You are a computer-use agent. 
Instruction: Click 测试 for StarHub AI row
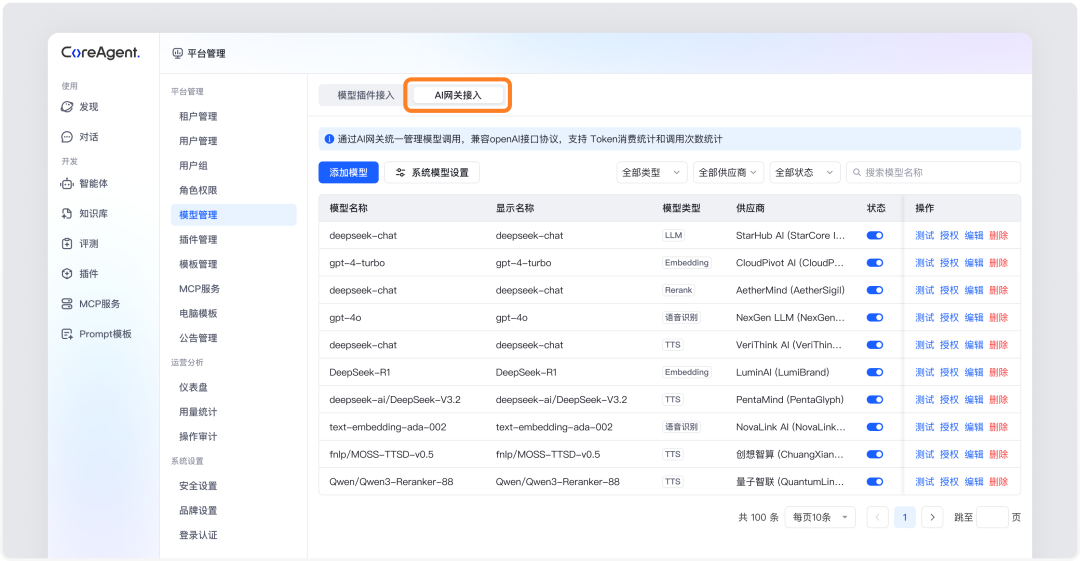tap(924, 236)
